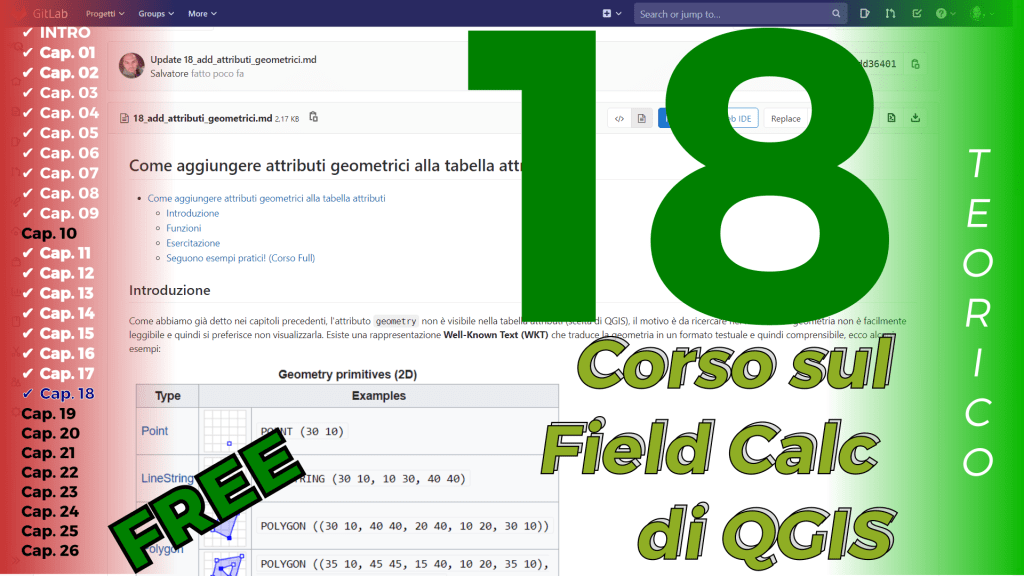Open the to-do list icon
The height and width of the screenshot is (576, 1024).
point(917,14)
